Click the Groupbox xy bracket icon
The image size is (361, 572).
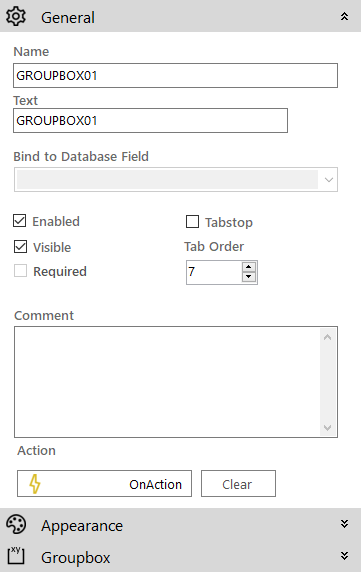(16, 556)
